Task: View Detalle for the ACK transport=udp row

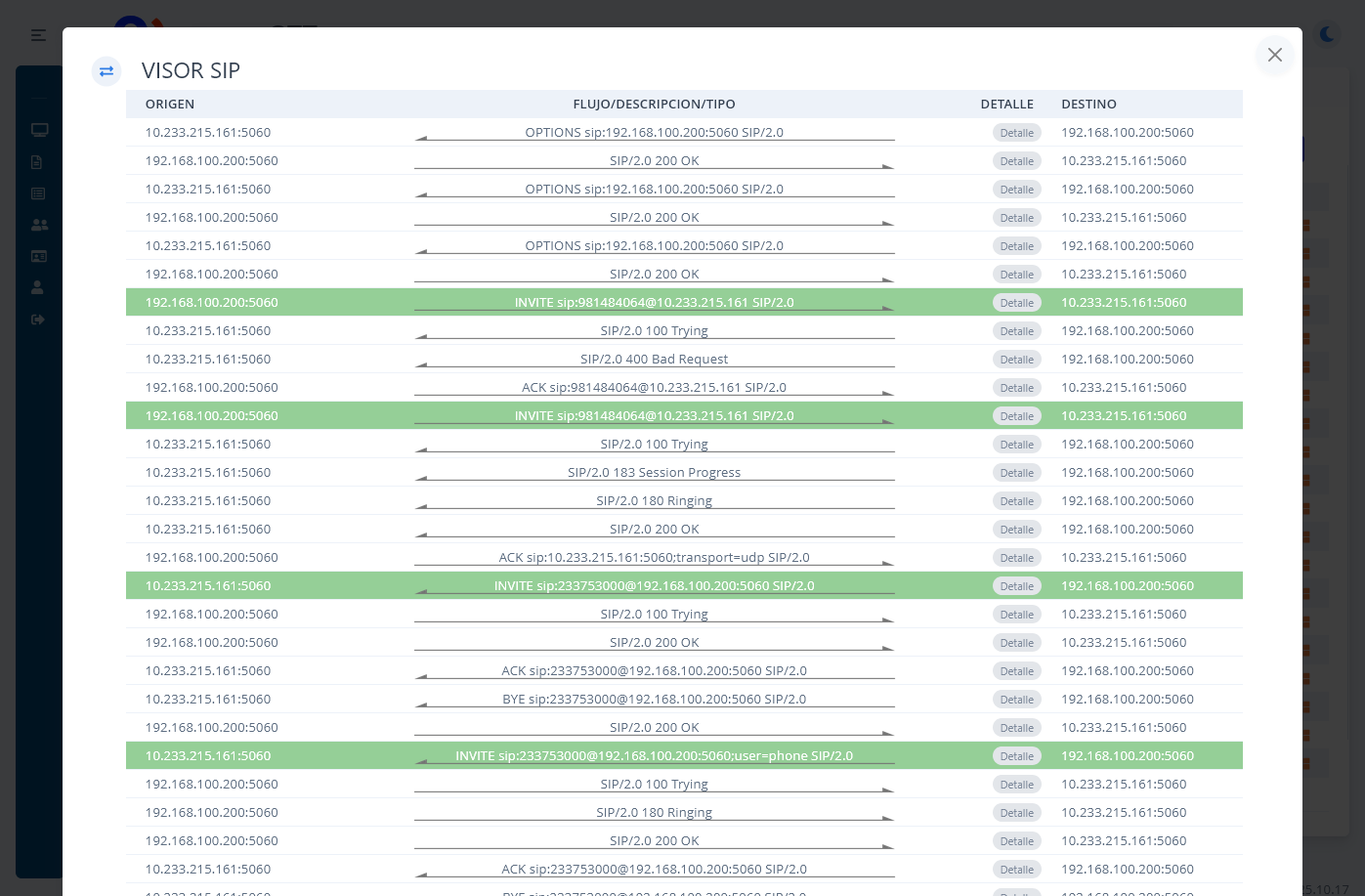Action: coord(1016,558)
